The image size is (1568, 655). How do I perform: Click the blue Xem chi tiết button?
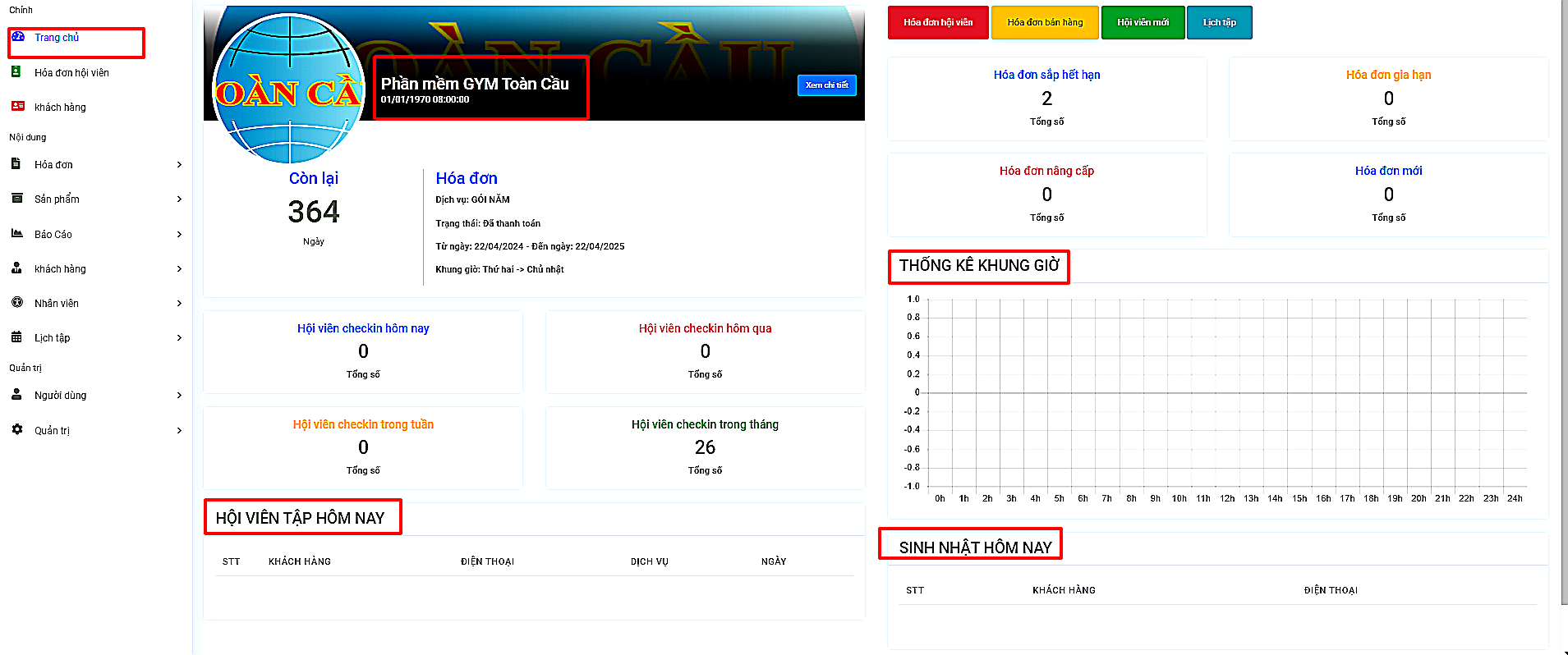826,85
